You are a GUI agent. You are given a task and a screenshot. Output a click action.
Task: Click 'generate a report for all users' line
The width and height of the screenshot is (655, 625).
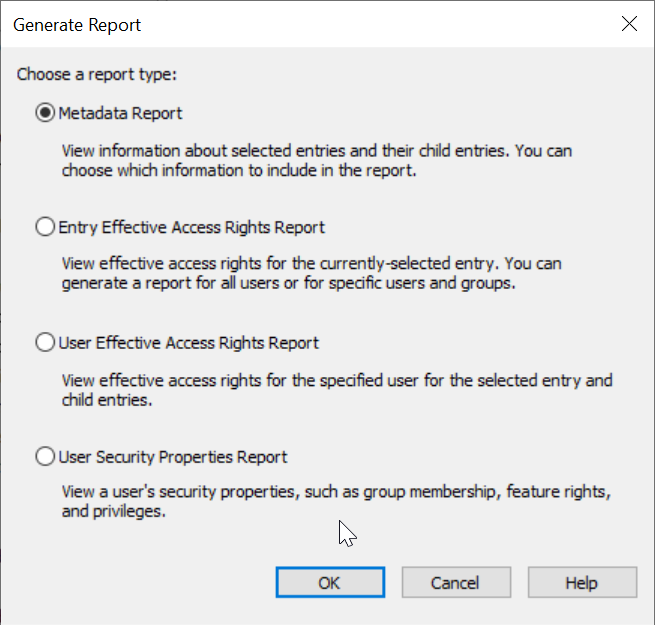[289, 283]
